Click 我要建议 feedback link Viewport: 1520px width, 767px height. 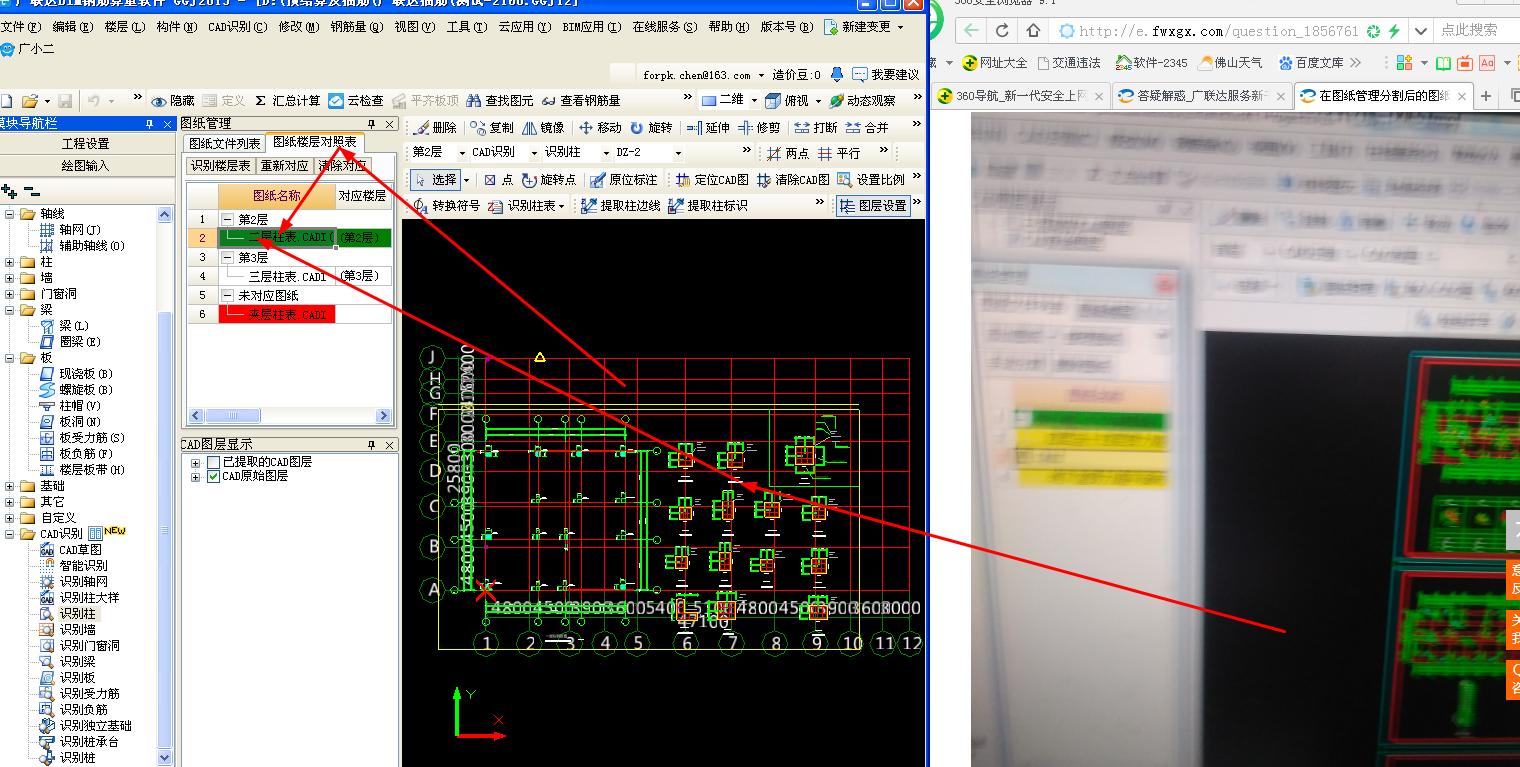pyautogui.click(x=885, y=75)
